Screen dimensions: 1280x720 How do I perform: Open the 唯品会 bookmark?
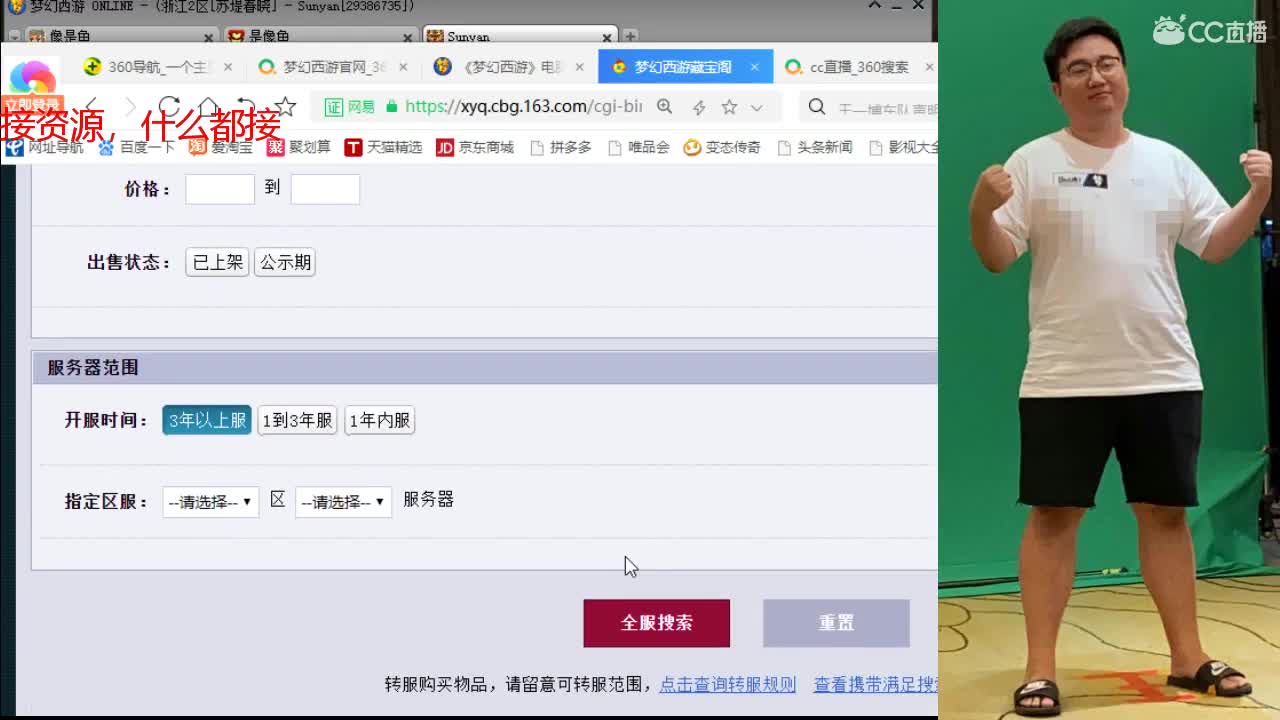(x=639, y=147)
